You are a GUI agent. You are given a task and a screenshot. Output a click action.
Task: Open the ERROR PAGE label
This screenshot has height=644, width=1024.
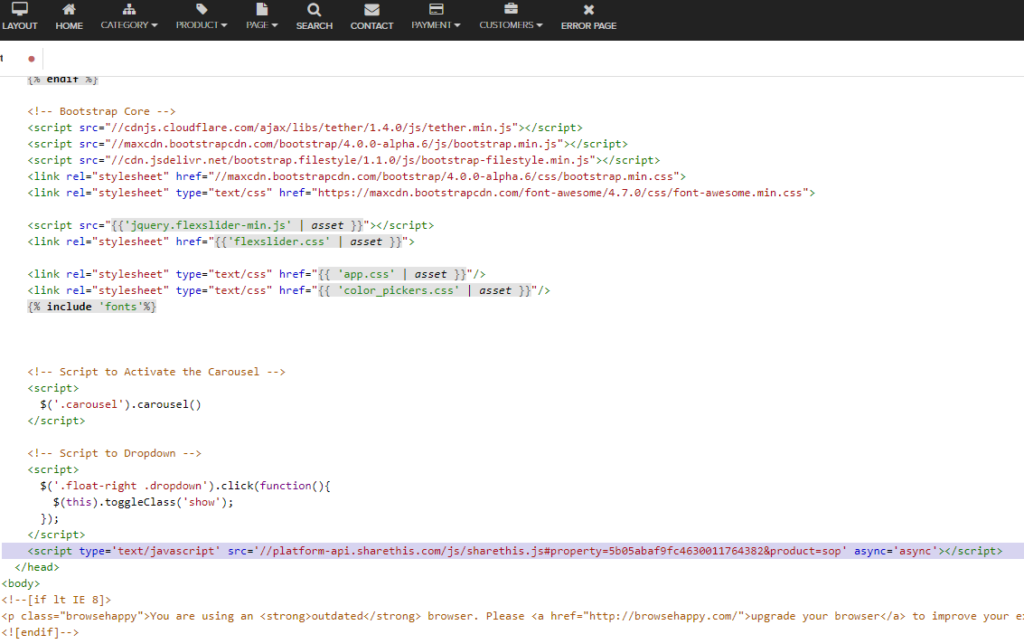588,25
